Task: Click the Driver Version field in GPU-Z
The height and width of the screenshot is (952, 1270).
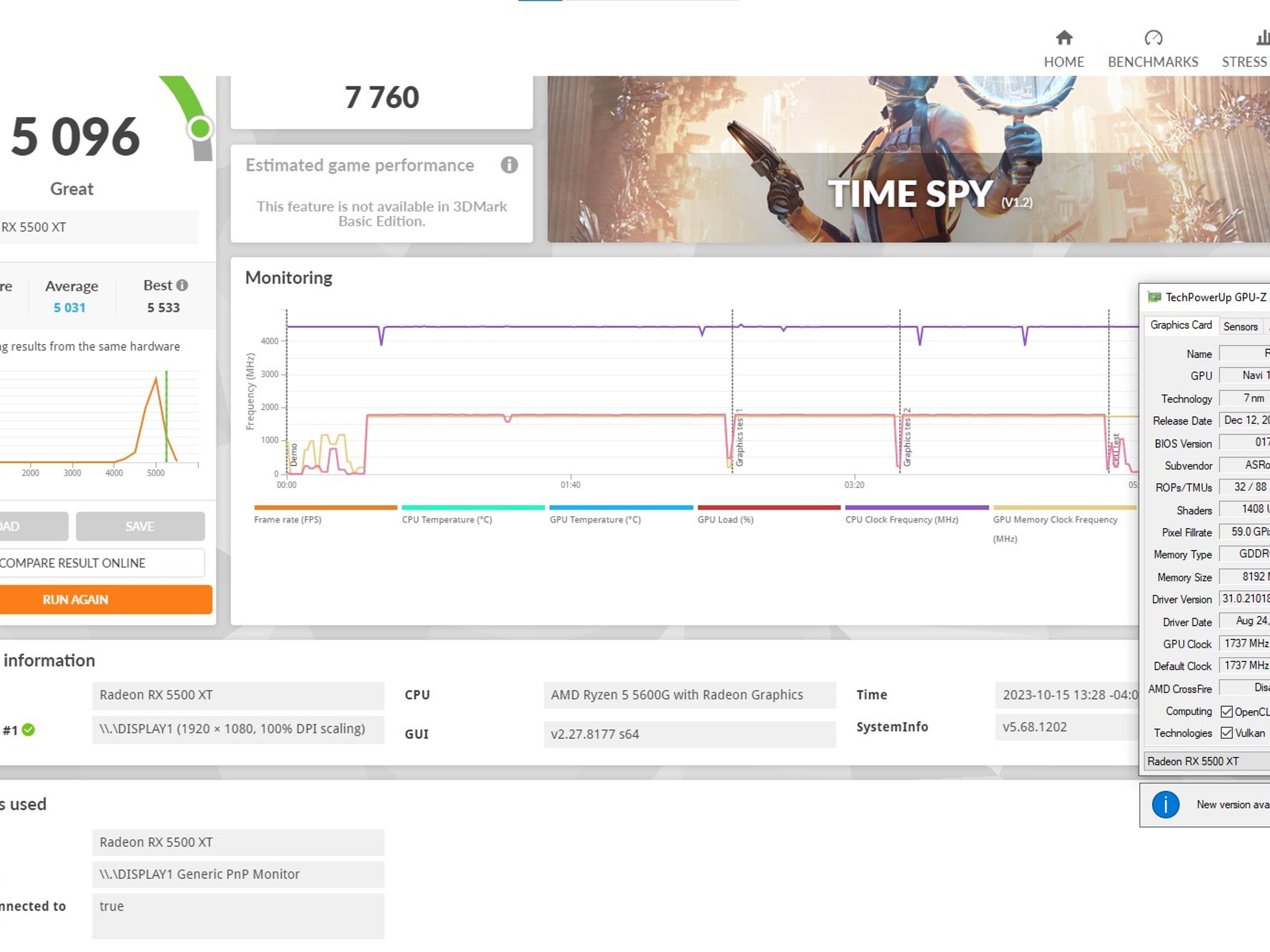Action: 1245,598
